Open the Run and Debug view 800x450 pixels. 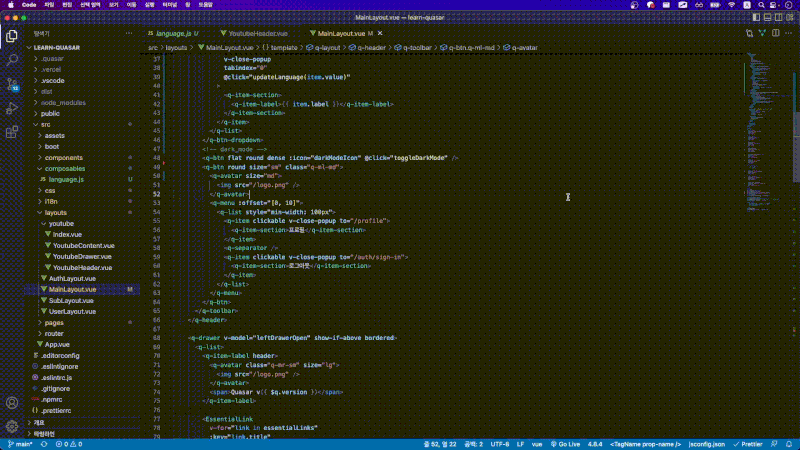tap(12, 108)
